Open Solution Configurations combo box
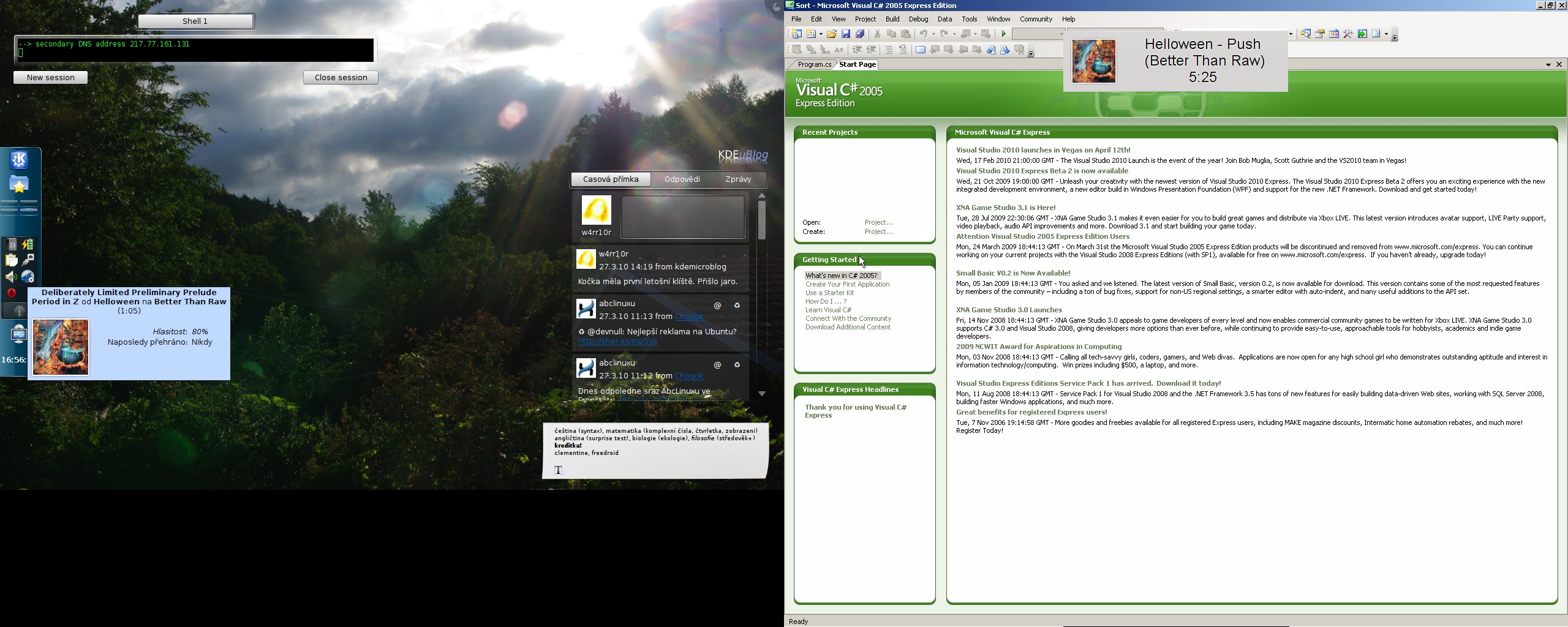This screenshot has height=627, width=1568. click(x=1038, y=34)
